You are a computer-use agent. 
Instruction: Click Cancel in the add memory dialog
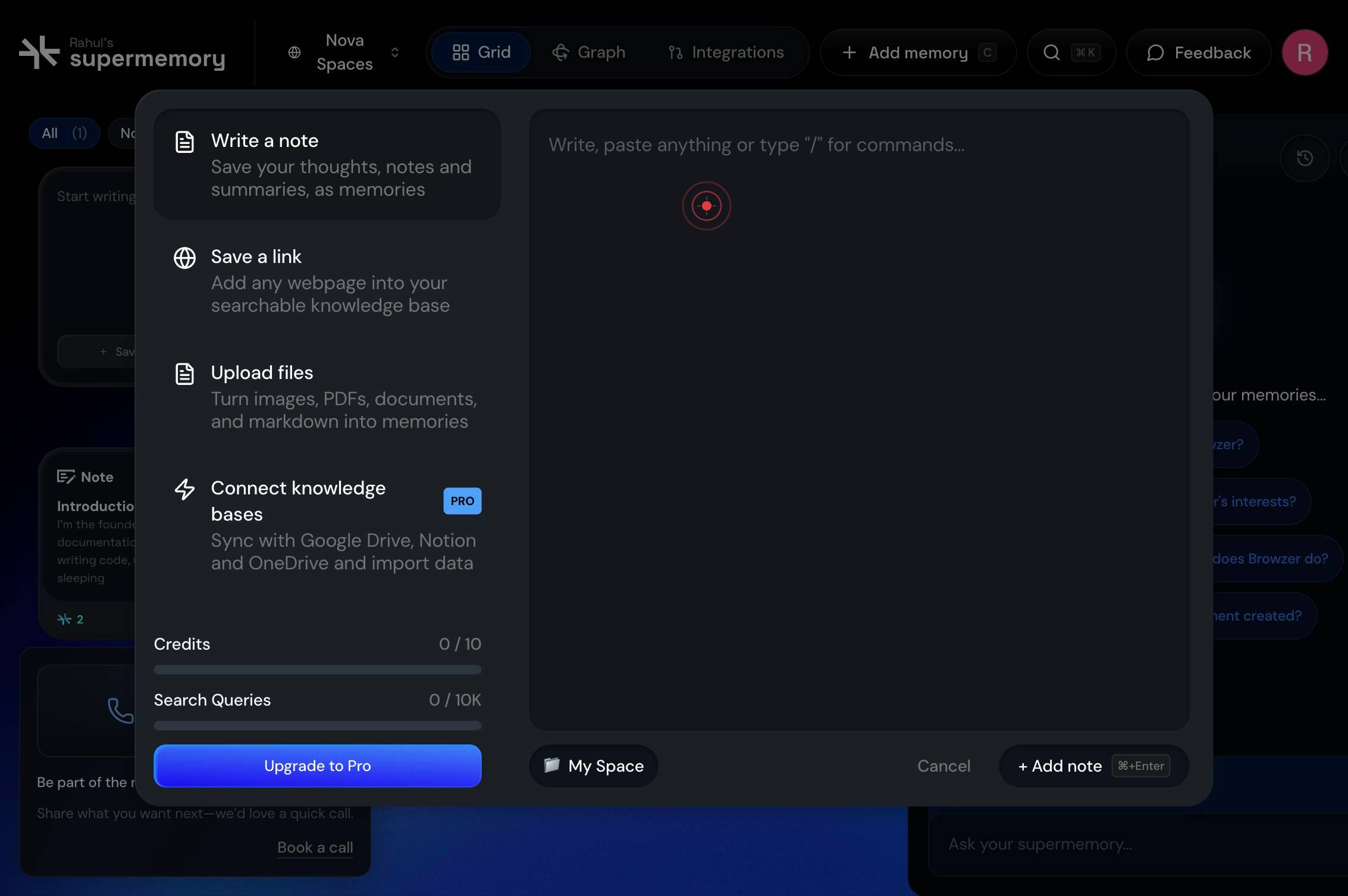point(943,766)
